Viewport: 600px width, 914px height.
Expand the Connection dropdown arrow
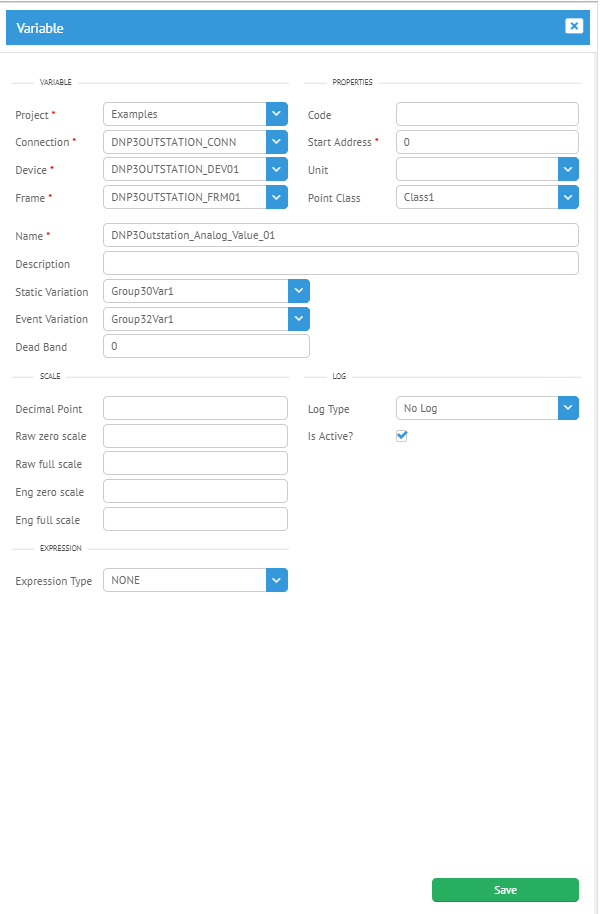277,142
